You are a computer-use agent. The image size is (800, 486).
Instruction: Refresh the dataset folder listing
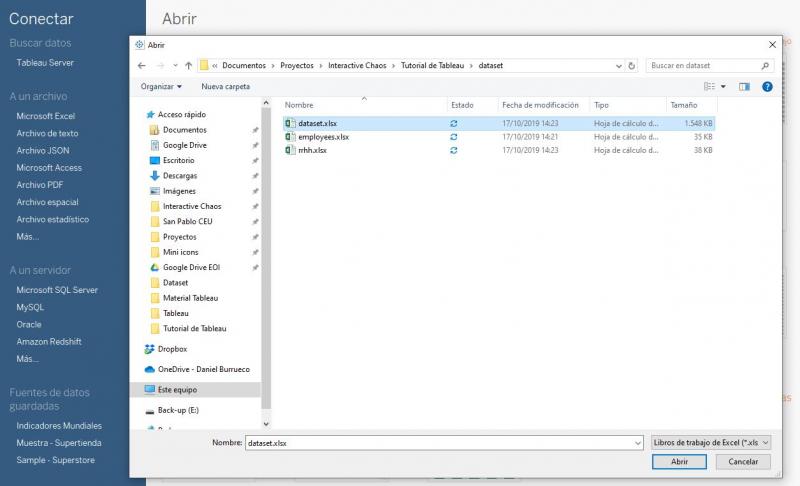(632, 65)
